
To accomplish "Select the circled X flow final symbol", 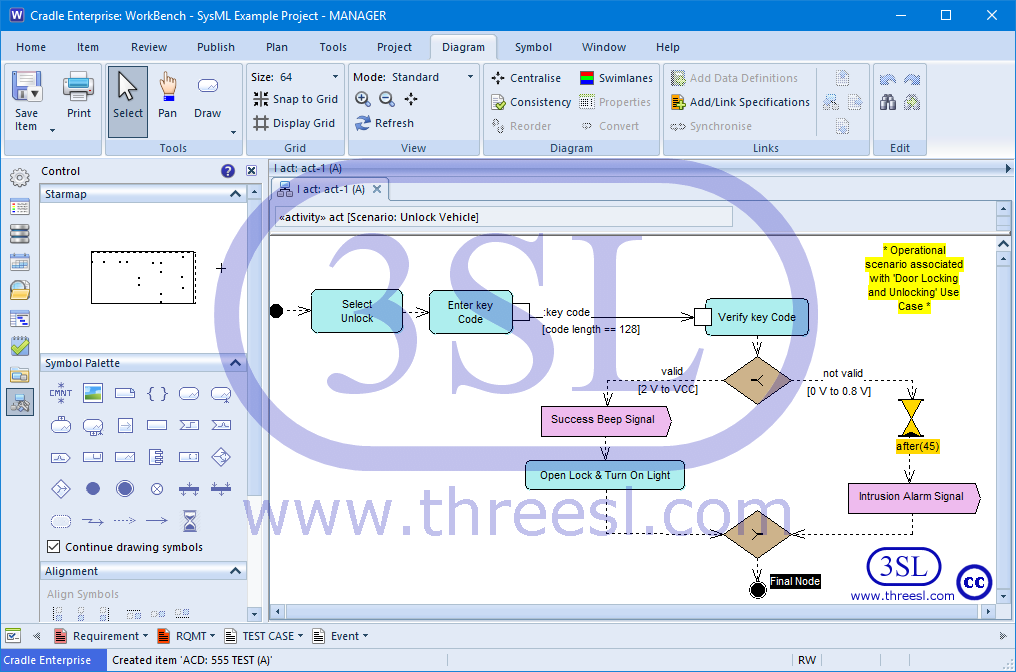I will click(157, 489).
